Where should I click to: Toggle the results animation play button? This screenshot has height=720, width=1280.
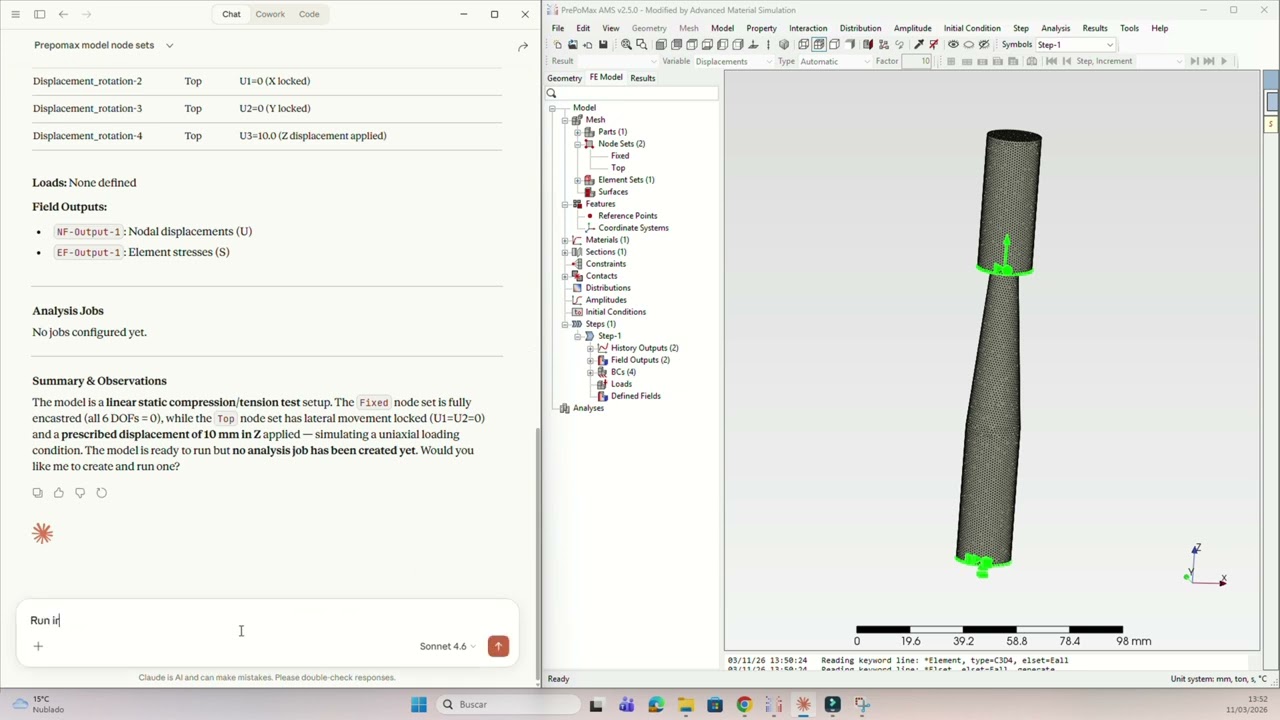[1224, 61]
